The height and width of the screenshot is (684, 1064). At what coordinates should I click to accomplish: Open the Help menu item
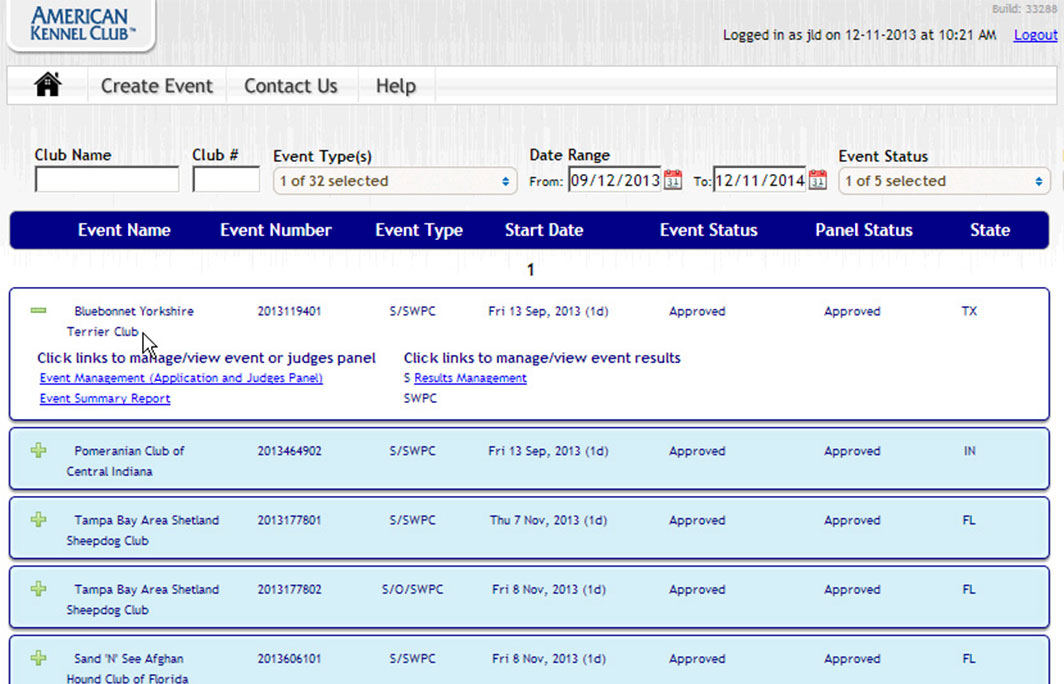click(x=396, y=86)
